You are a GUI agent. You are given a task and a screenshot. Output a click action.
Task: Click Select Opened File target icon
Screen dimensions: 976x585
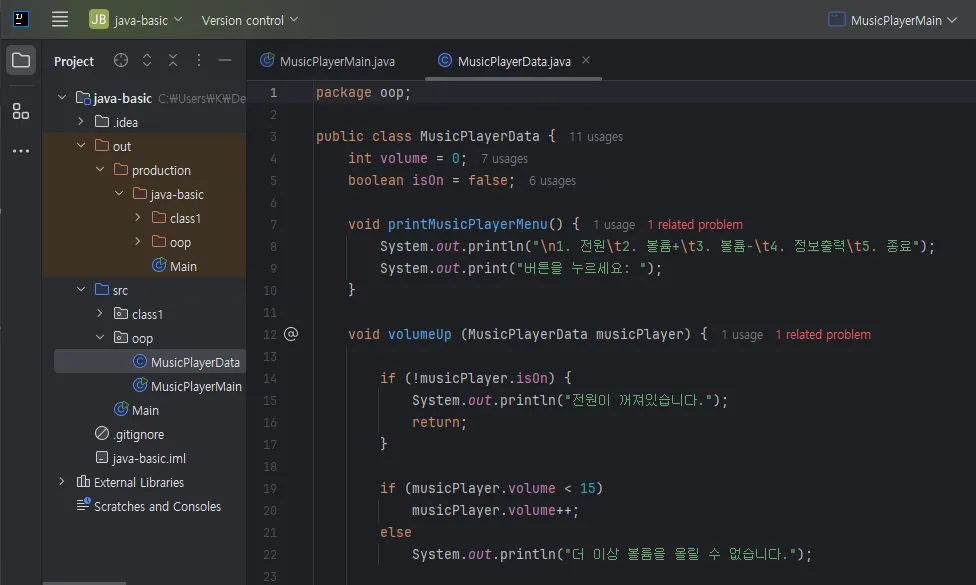click(x=121, y=61)
